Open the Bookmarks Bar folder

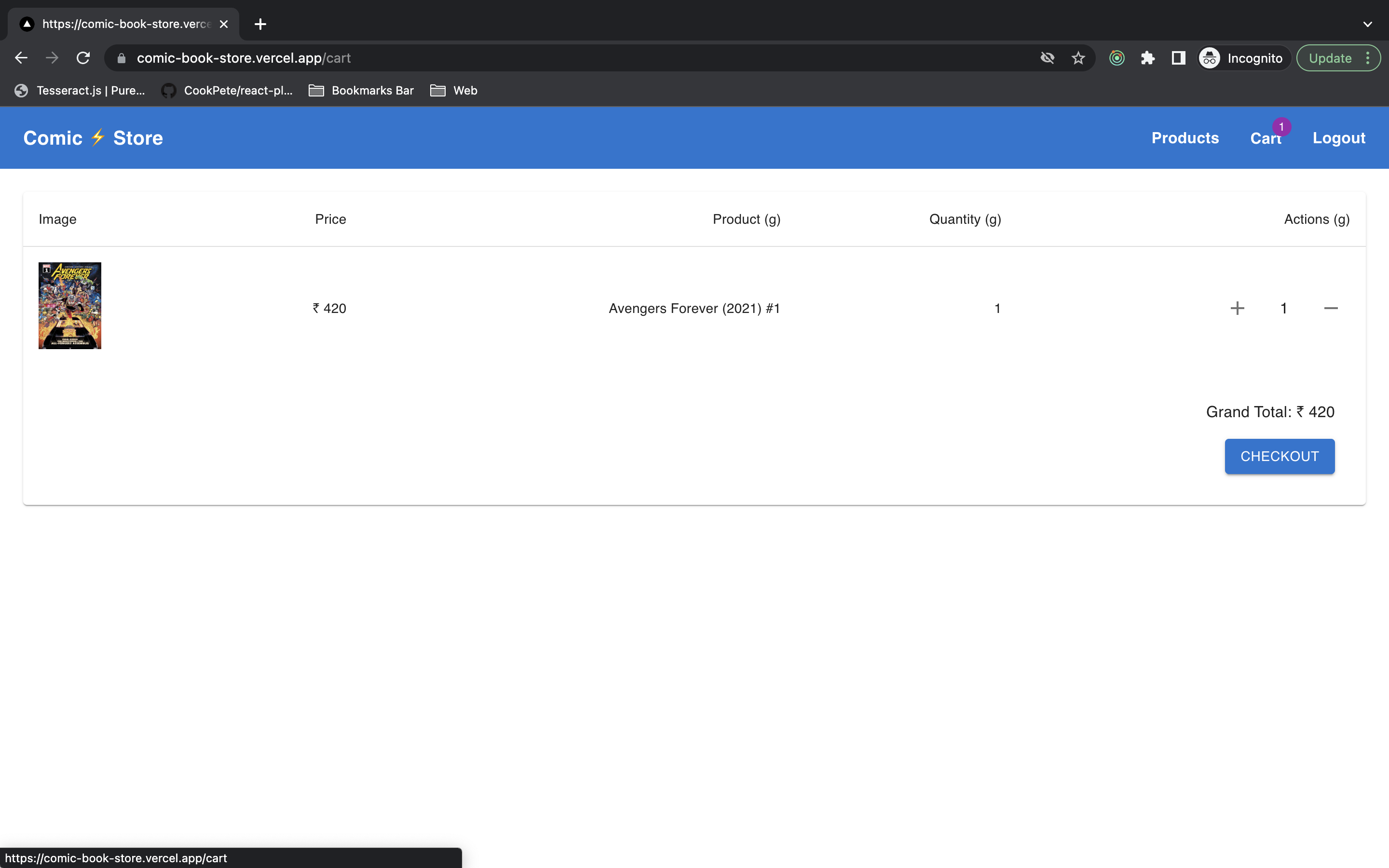click(362, 91)
